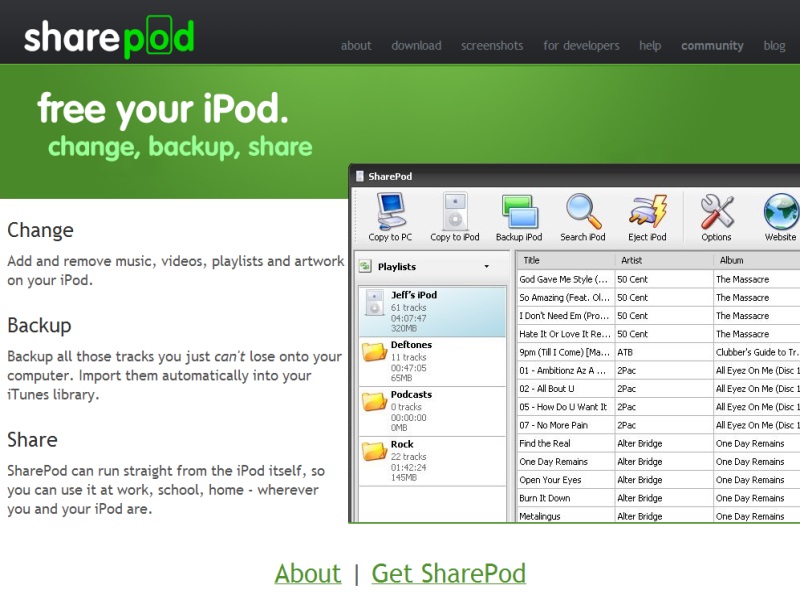Select the Deftones playlist name
The height and width of the screenshot is (600, 800).
click(411, 344)
